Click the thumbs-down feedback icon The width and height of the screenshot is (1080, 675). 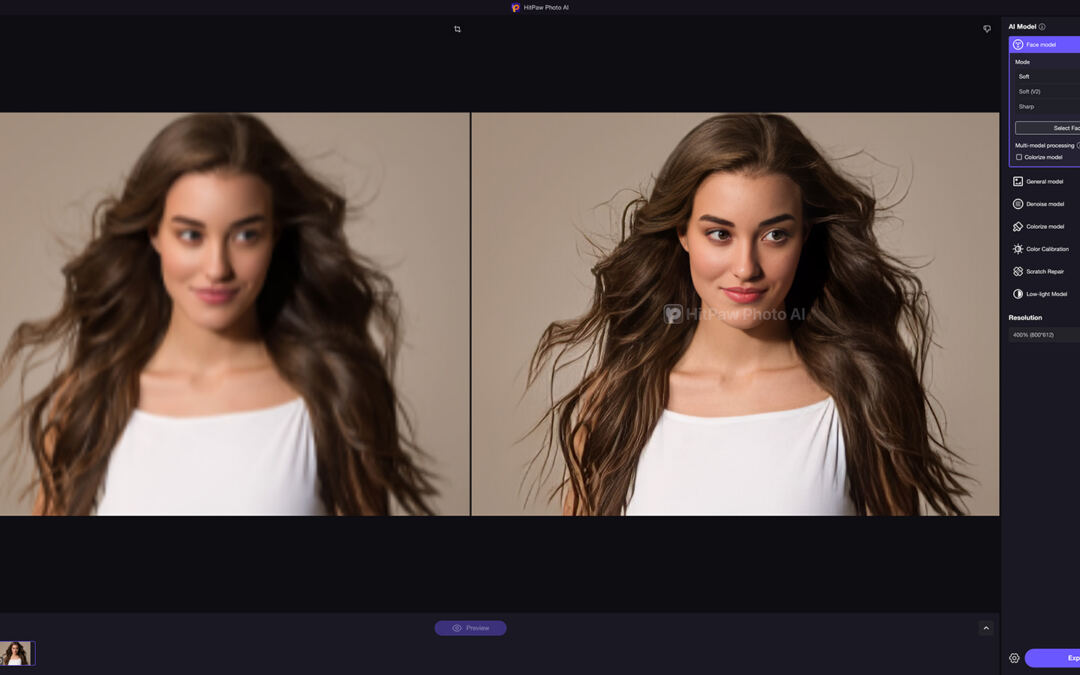tap(987, 29)
